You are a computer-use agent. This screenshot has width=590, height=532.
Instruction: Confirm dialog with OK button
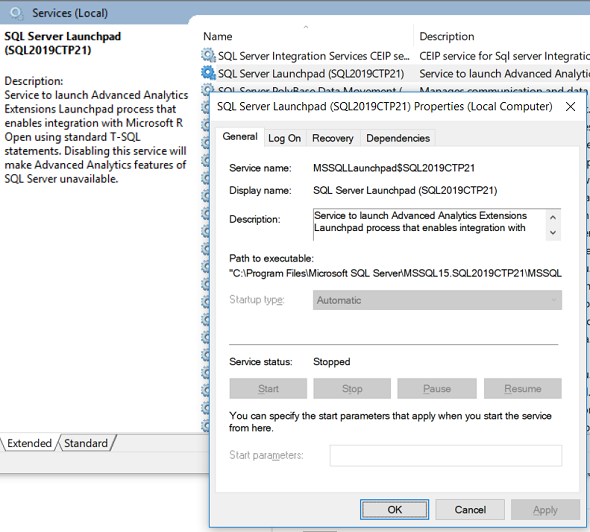[394, 510]
